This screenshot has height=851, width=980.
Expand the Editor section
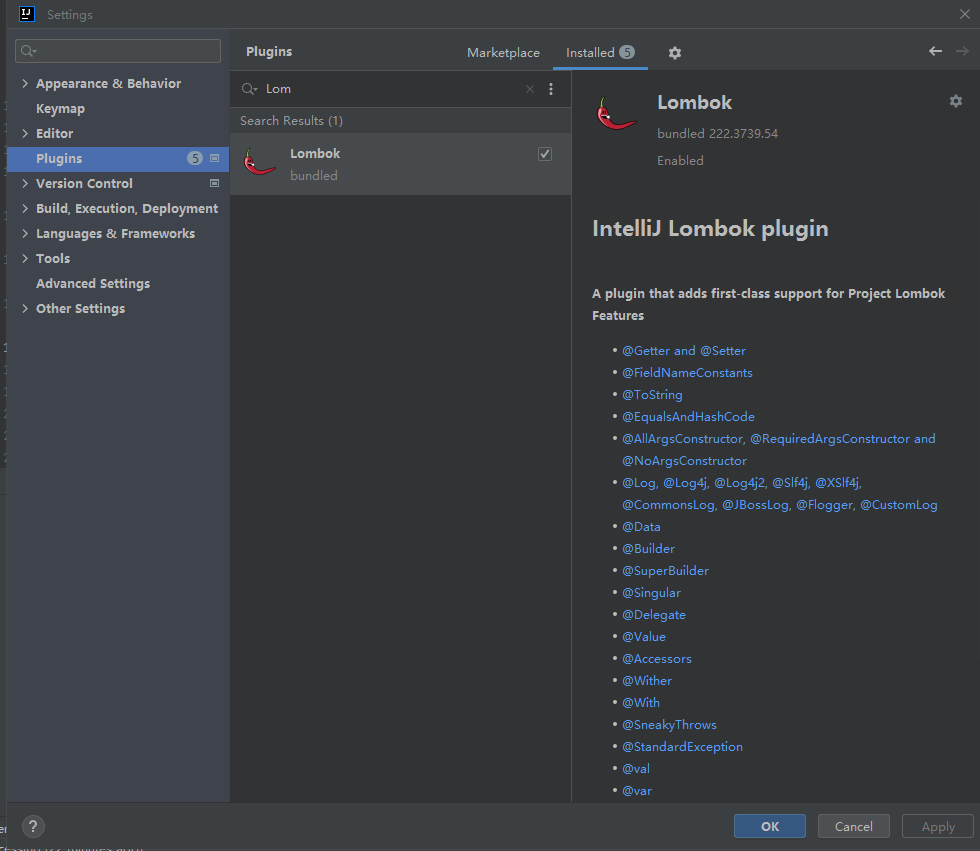pos(25,133)
